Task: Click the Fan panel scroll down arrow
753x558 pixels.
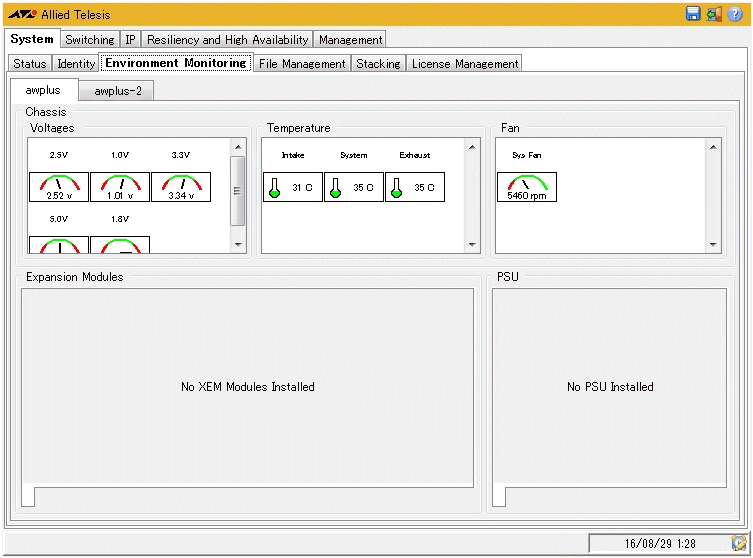Action: pos(713,244)
